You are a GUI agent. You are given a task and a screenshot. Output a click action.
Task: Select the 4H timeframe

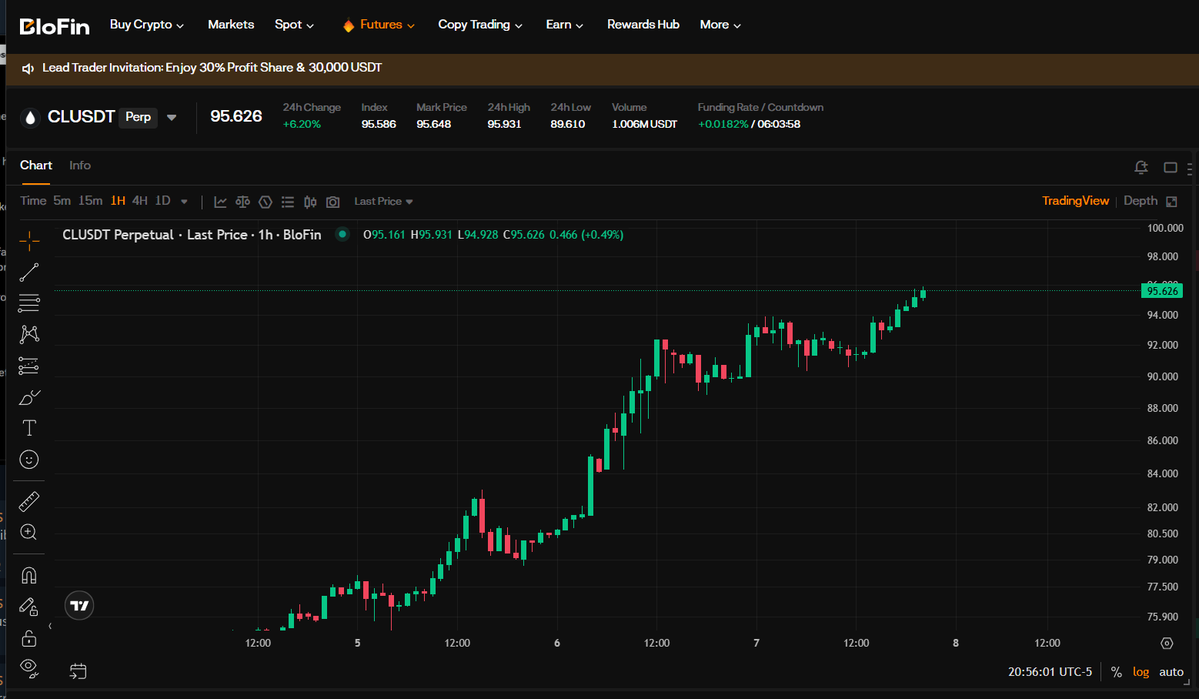tap(140, 200)
